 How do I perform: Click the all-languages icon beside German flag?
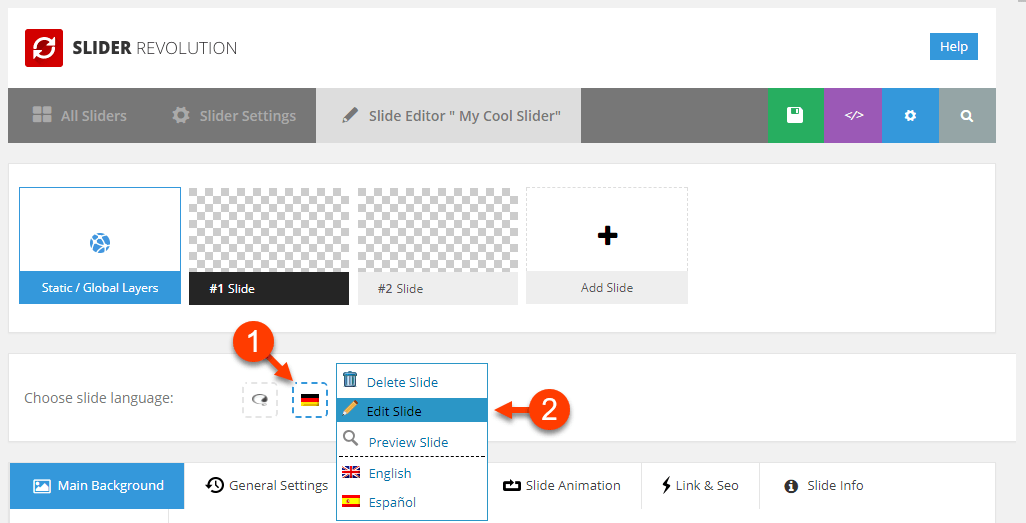(260, 400)
